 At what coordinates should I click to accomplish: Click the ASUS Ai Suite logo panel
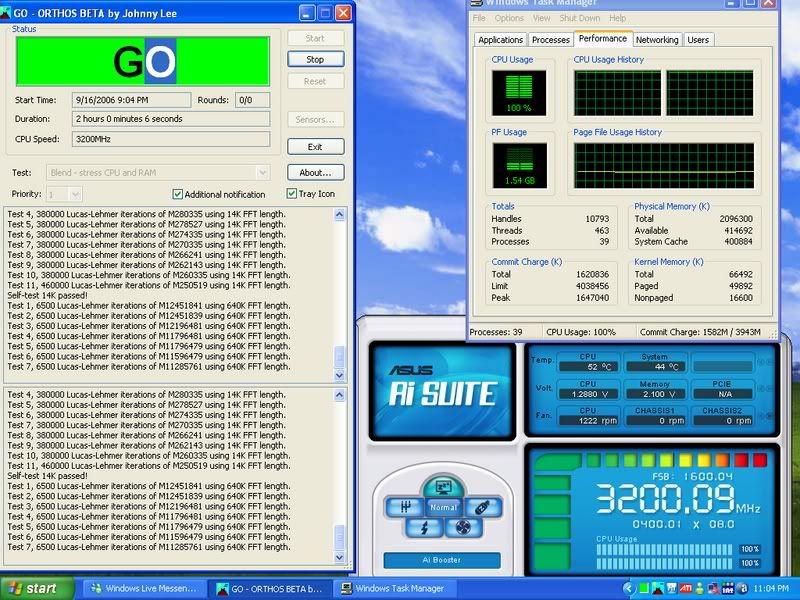click(x=442, y=391)
